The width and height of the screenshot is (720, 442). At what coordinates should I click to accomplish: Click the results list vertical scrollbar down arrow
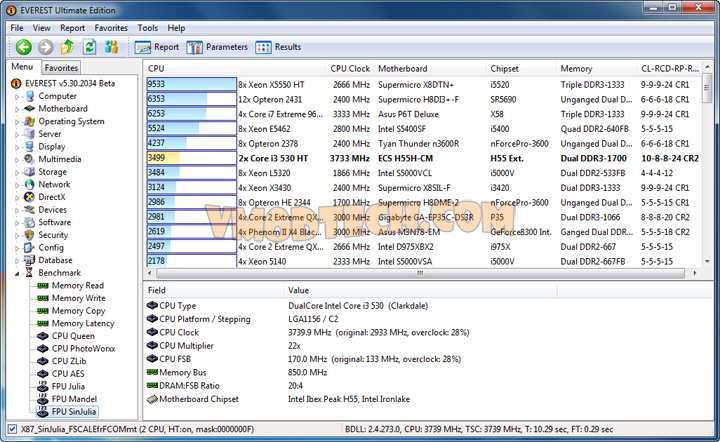click(707, 261)
